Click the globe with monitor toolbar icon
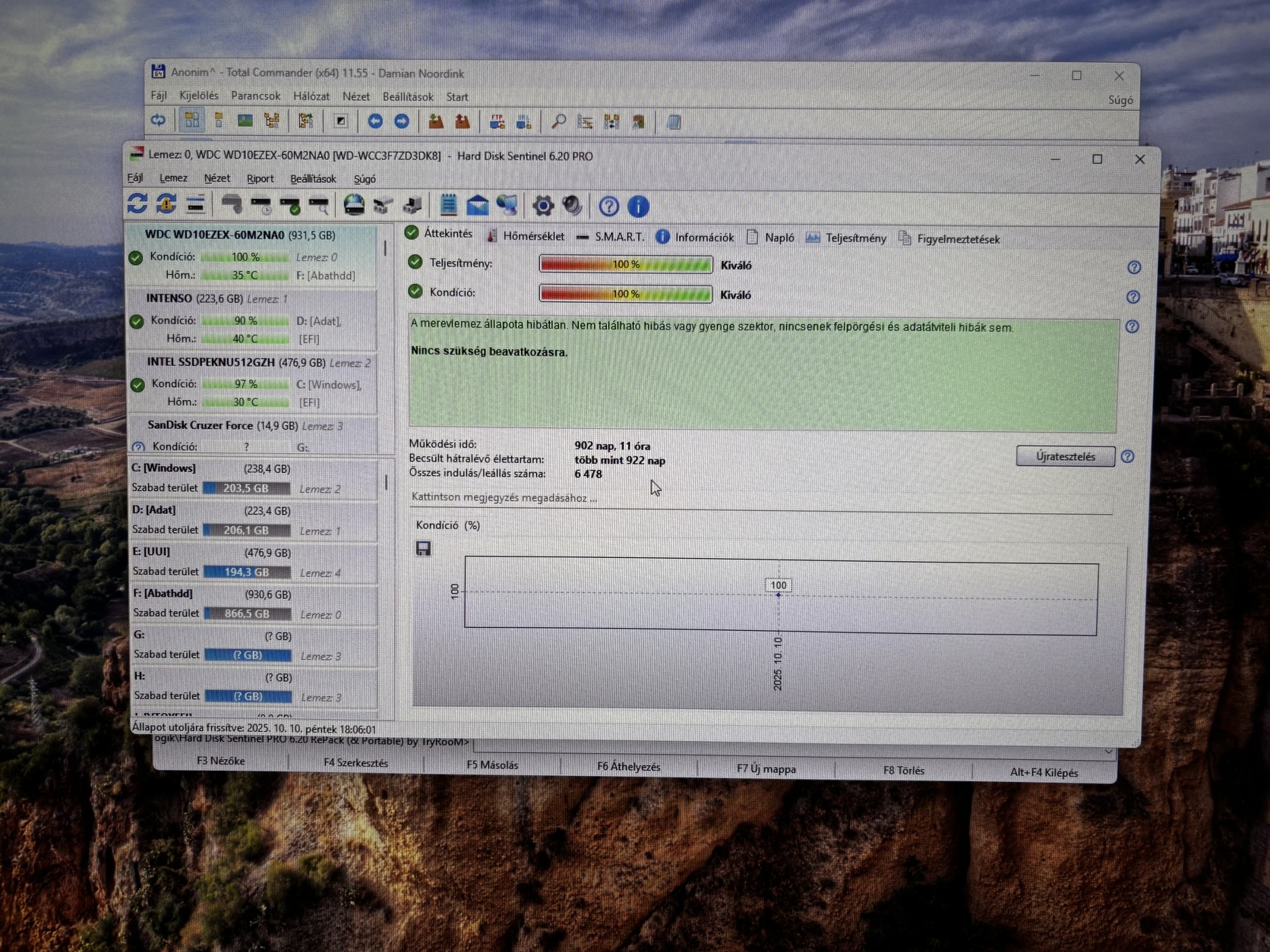 coord(507,206)
